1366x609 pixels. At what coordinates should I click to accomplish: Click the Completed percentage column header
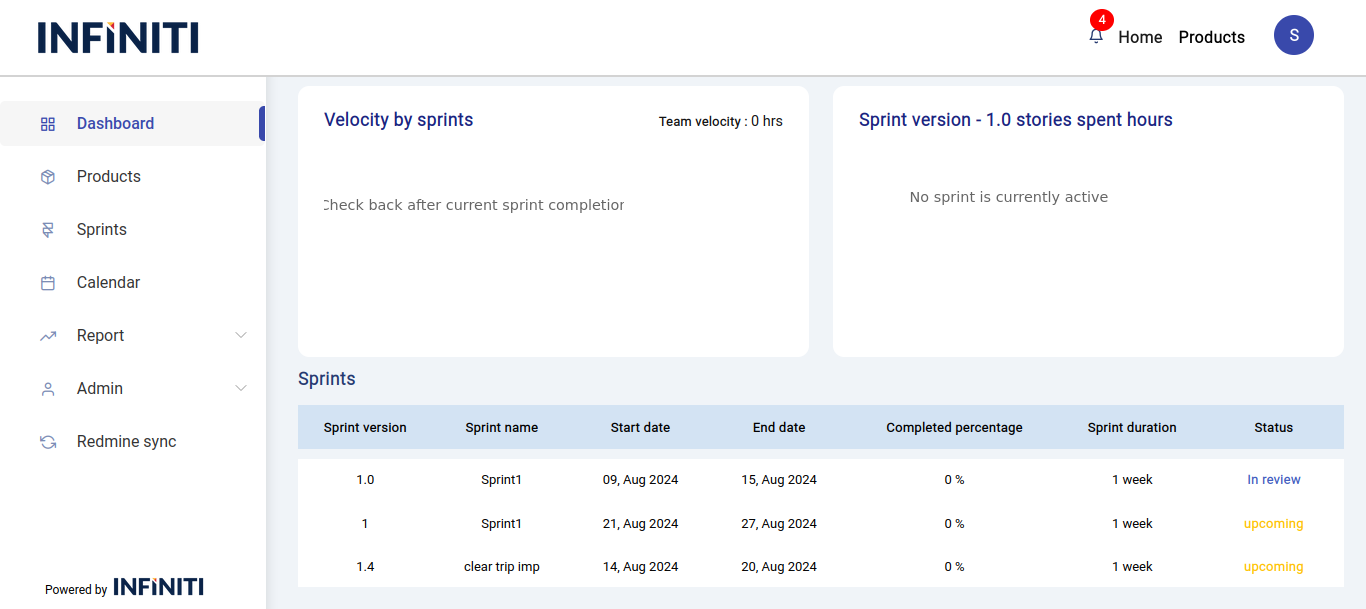coord(954,428)
